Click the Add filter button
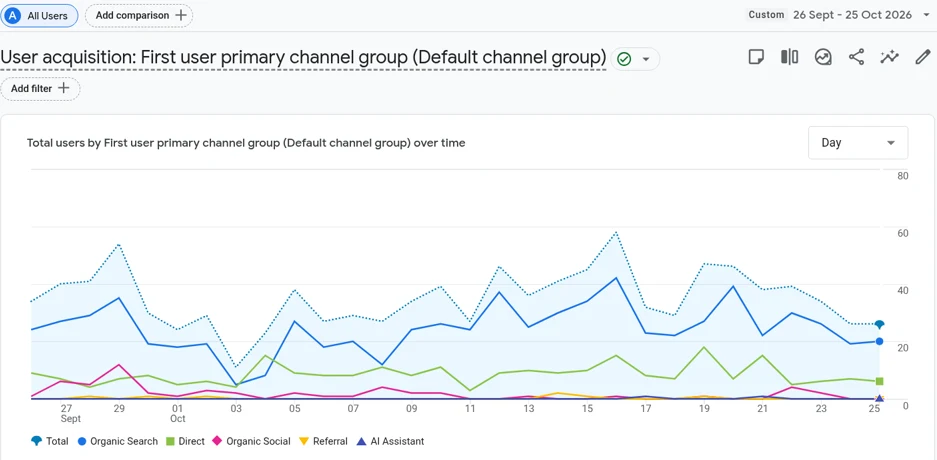Viewport: 937px width, 460px height. [40, 88]
